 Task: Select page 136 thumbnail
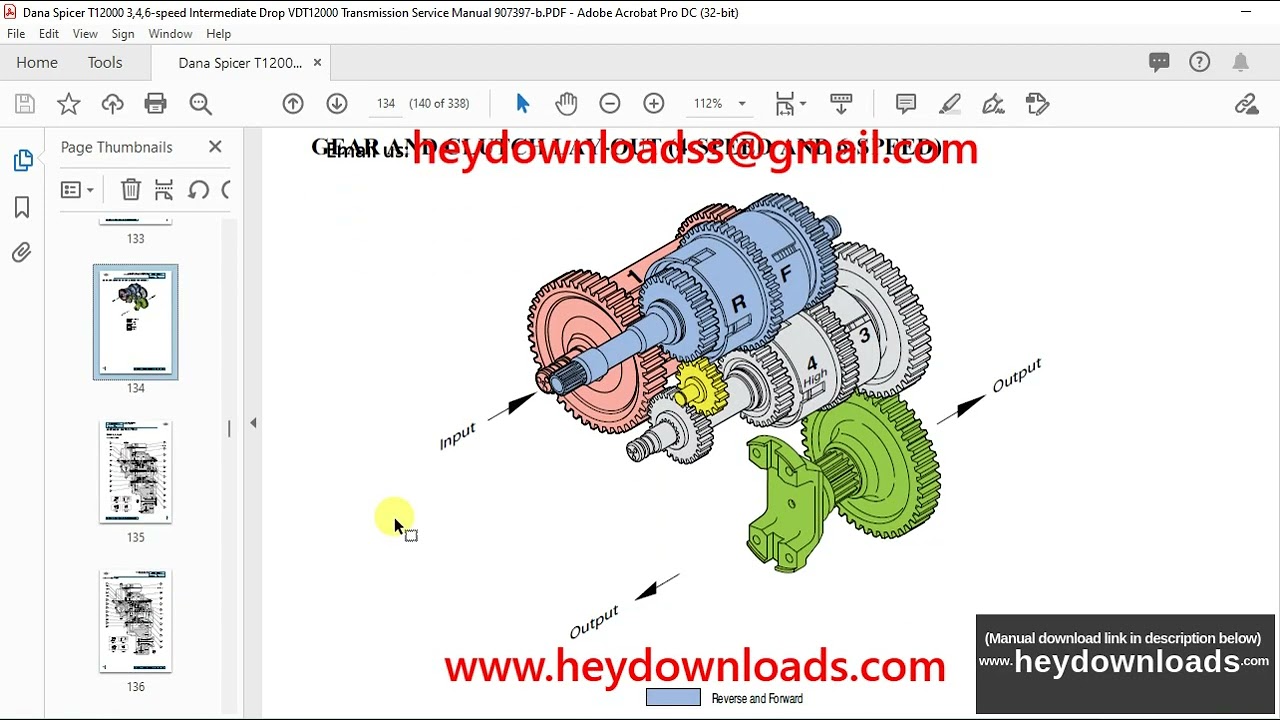[135, 621]
